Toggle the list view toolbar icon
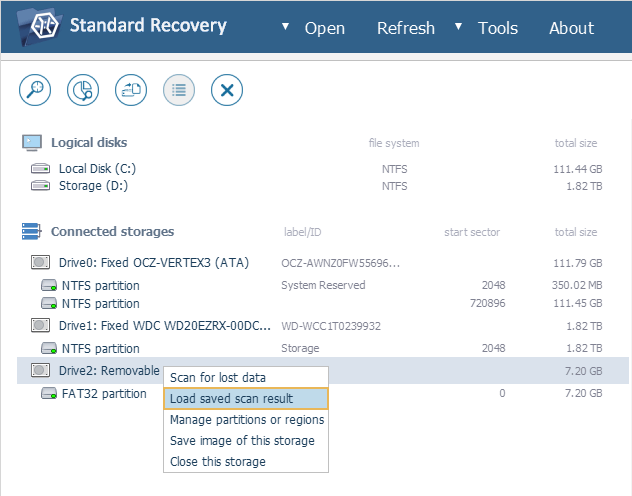Image resolution: width=632 pixels, height=496 pixels. tap(179, 90)
